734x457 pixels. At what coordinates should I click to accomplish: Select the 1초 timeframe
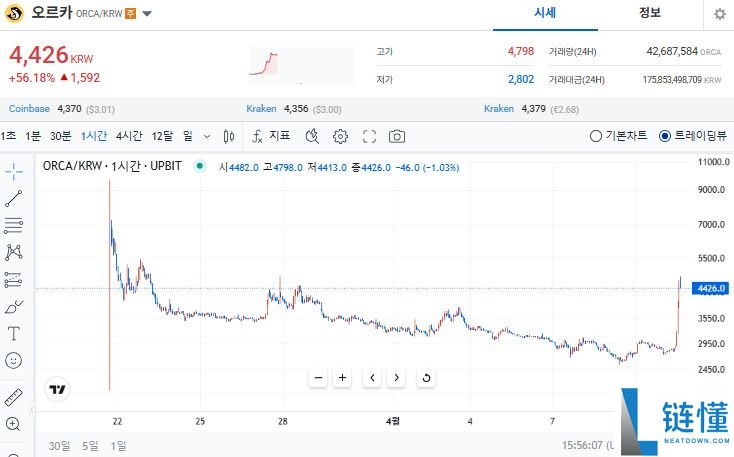[8, 136]
